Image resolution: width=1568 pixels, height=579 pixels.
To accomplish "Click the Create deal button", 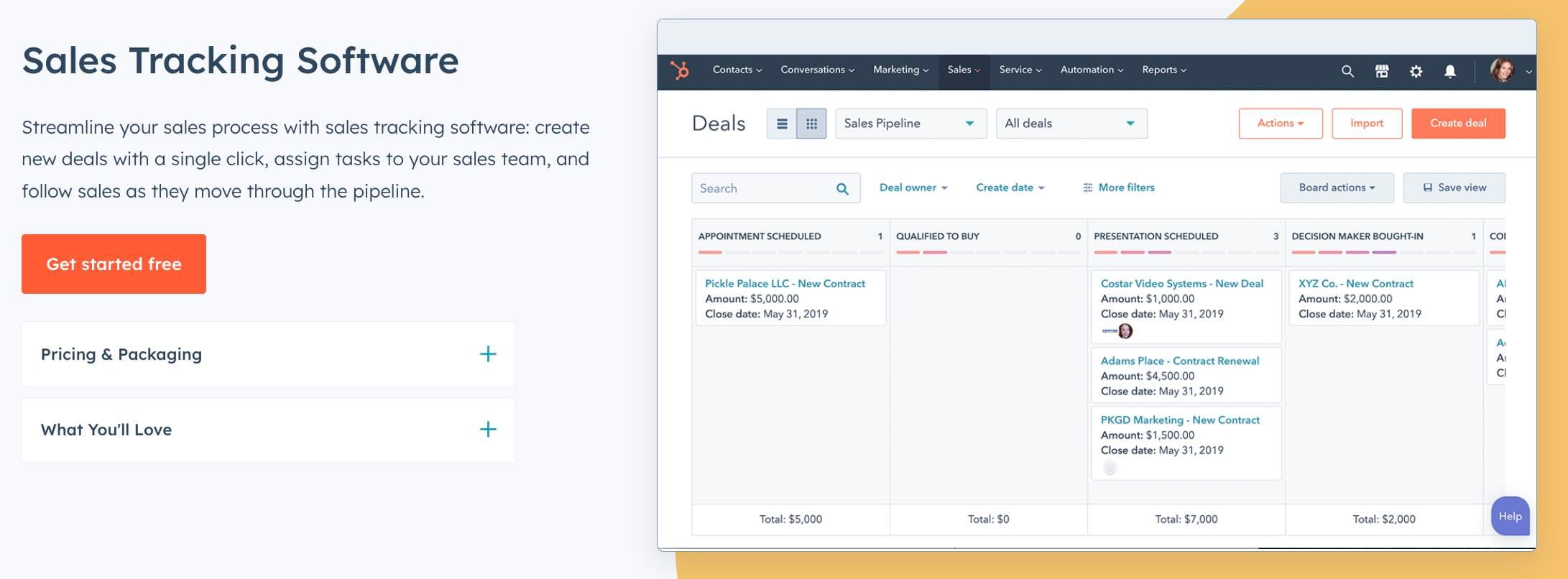I will click(x=1457, y=124).
